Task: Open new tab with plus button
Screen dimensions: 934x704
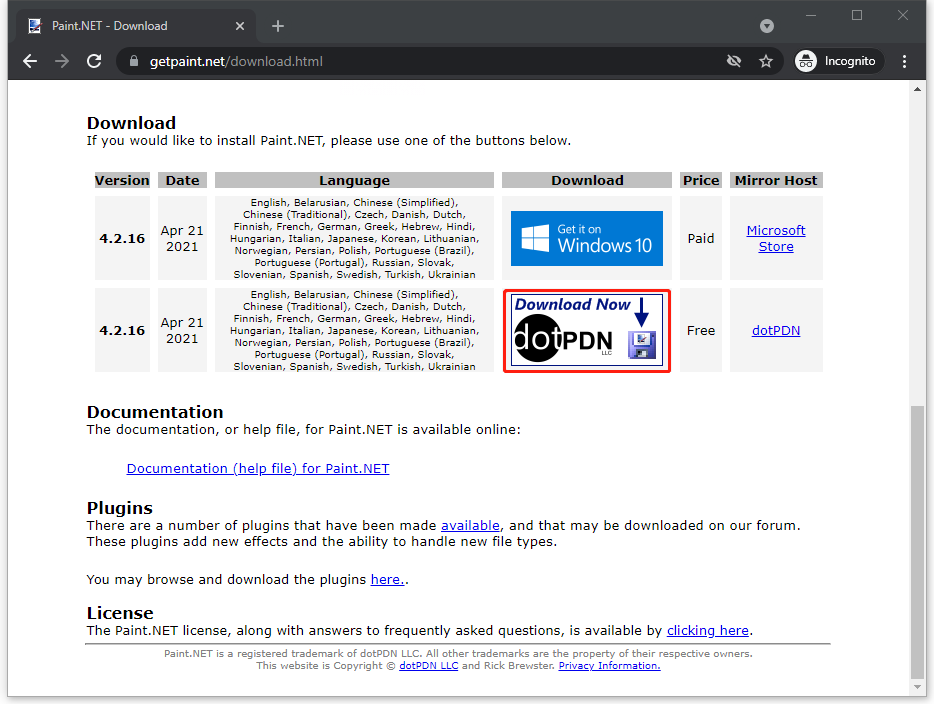Action: tap(278, 26)
